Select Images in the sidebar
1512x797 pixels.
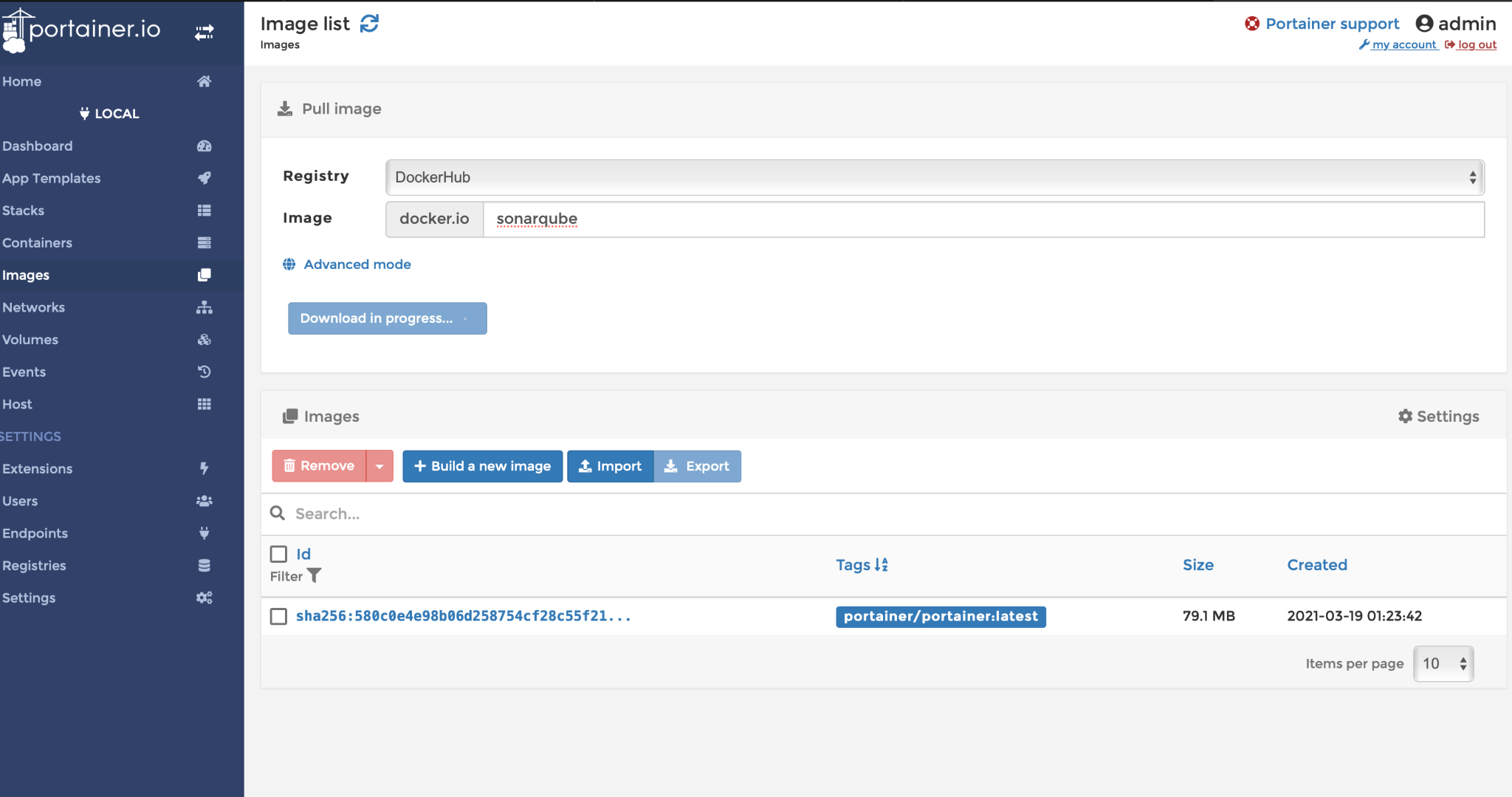pos(26,275)
